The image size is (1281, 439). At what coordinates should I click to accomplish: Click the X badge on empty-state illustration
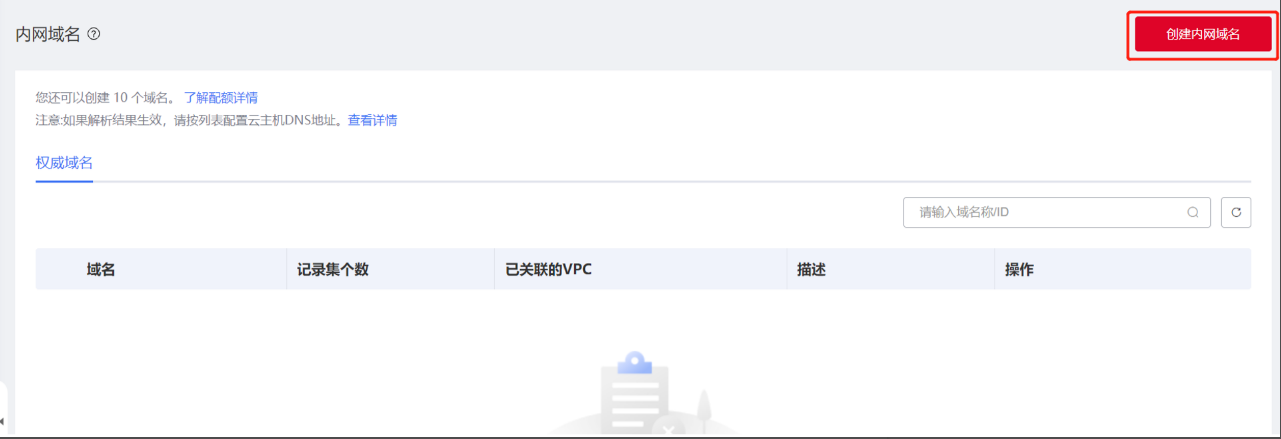(x=668, y=430)
